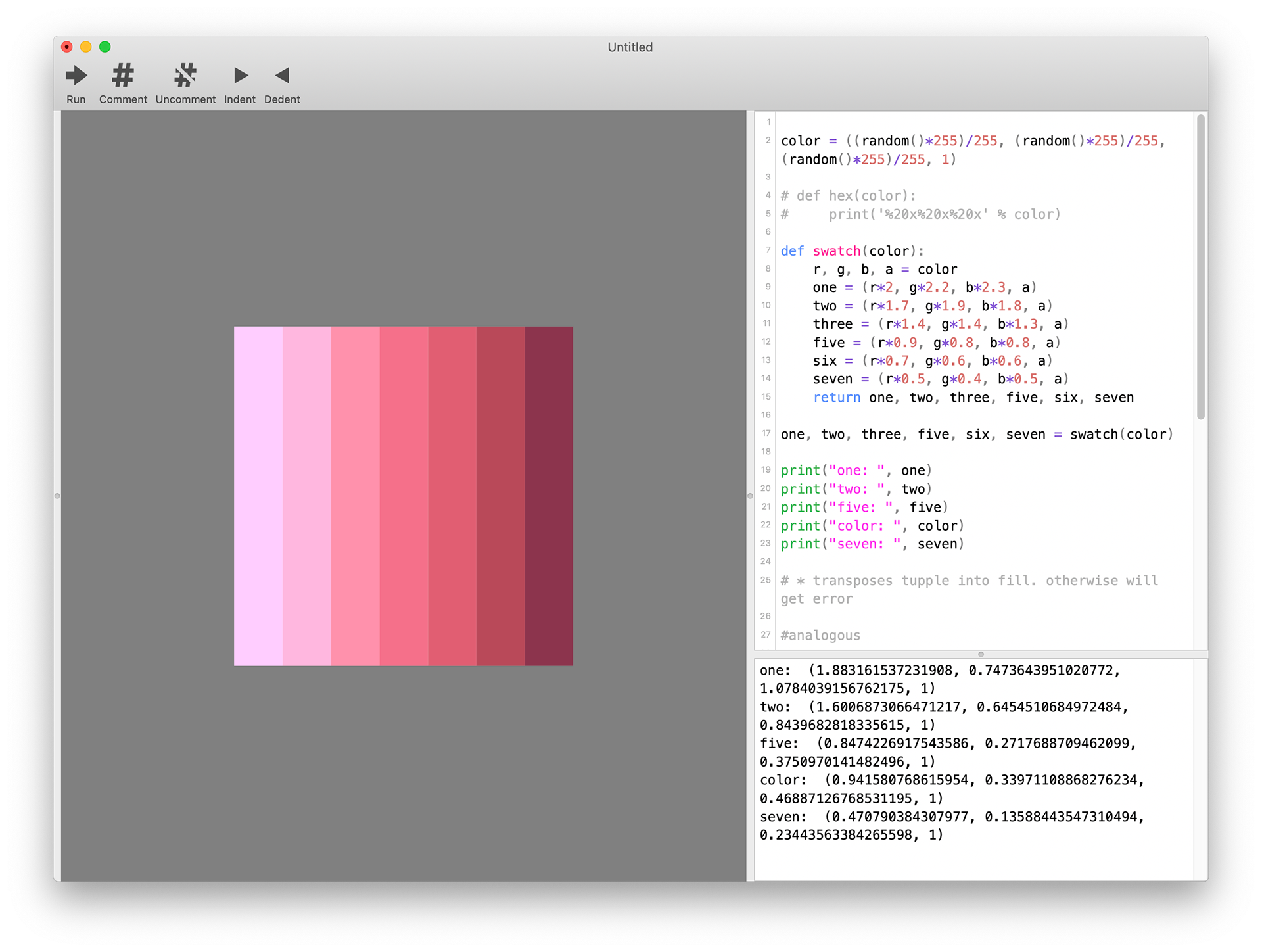Click the green zoom window button
Screen dimensions: 1262x952
coord(105,47)
